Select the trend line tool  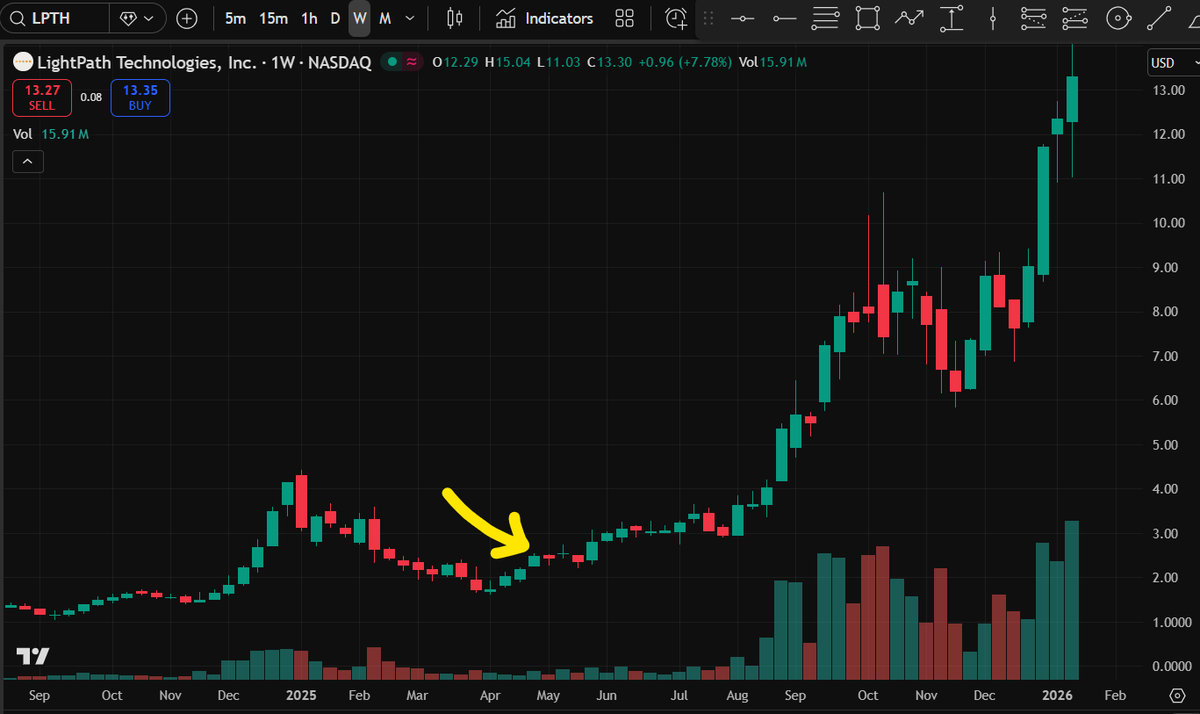click(x=1159, y=18)
